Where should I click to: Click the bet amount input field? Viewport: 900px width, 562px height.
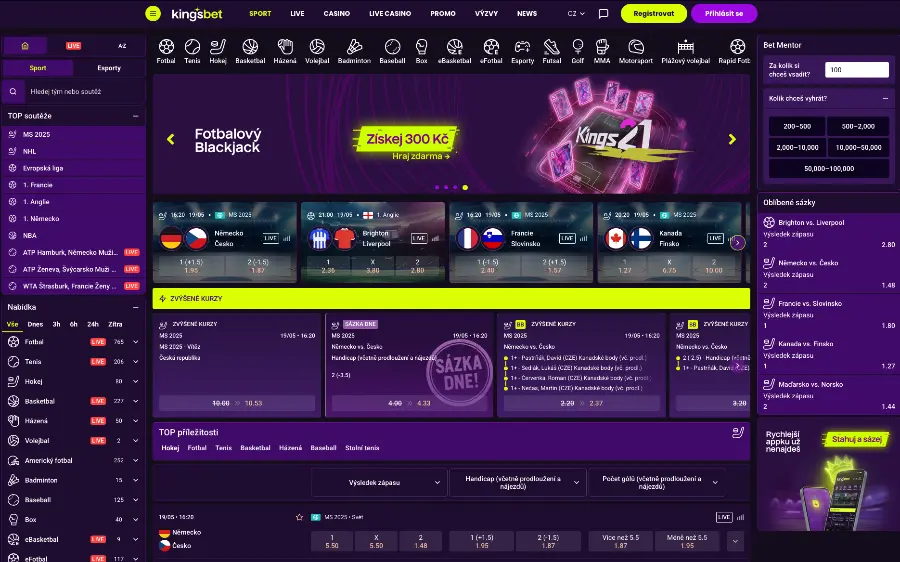[x=856, y=69]
